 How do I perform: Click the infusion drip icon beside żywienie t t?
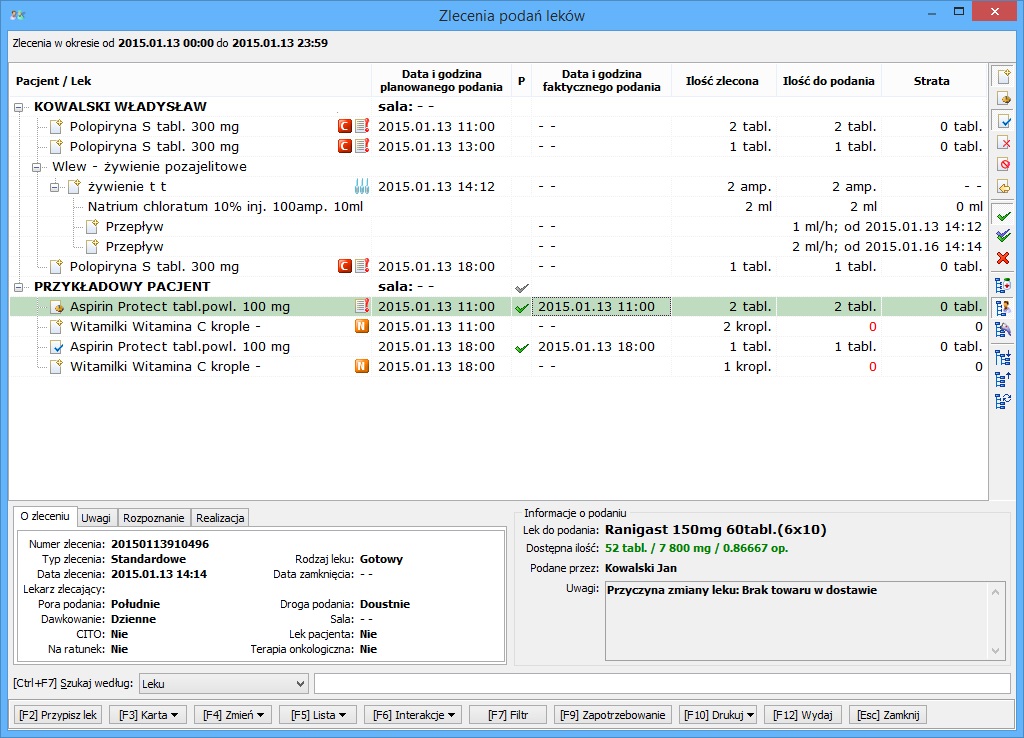[x=362, y=187]
